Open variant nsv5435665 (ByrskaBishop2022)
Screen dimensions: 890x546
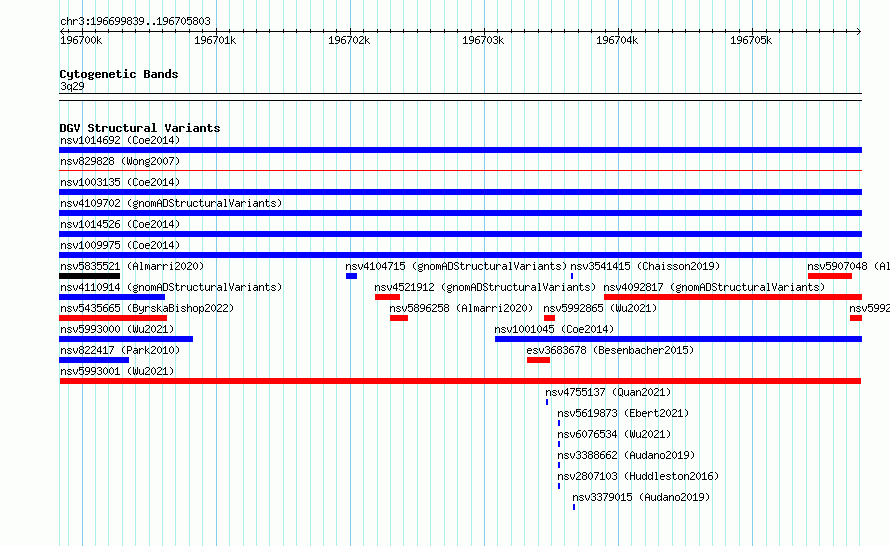point(147,308)
